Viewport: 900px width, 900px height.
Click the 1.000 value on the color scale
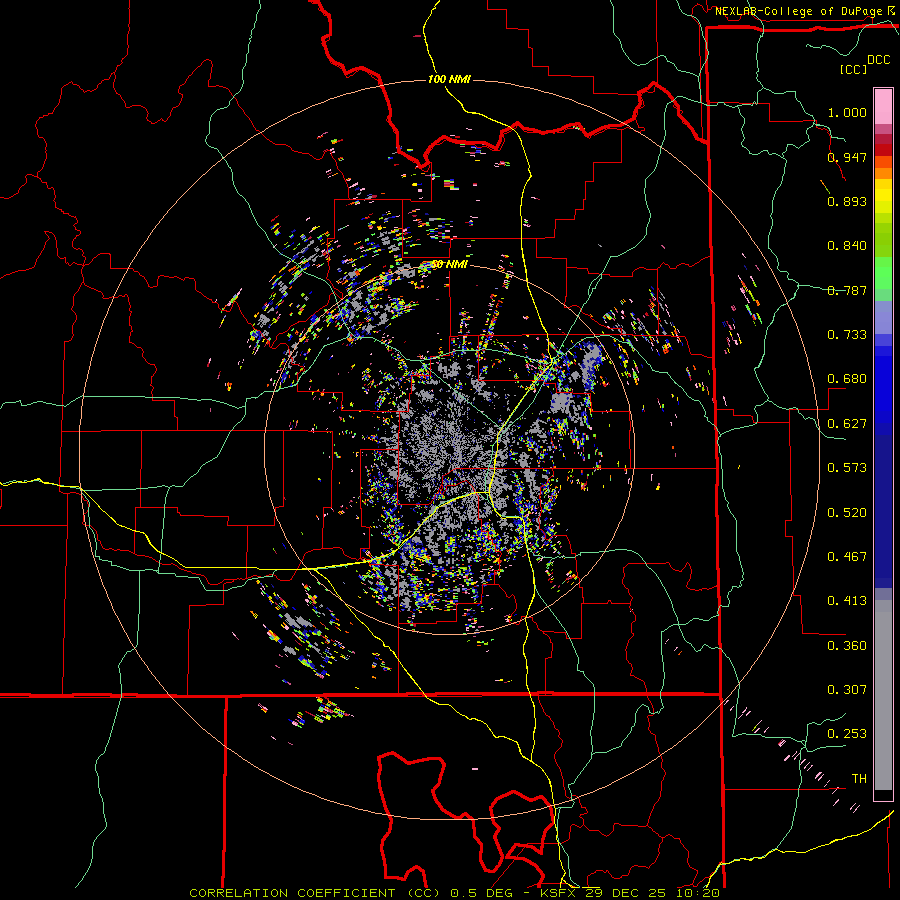847,112
